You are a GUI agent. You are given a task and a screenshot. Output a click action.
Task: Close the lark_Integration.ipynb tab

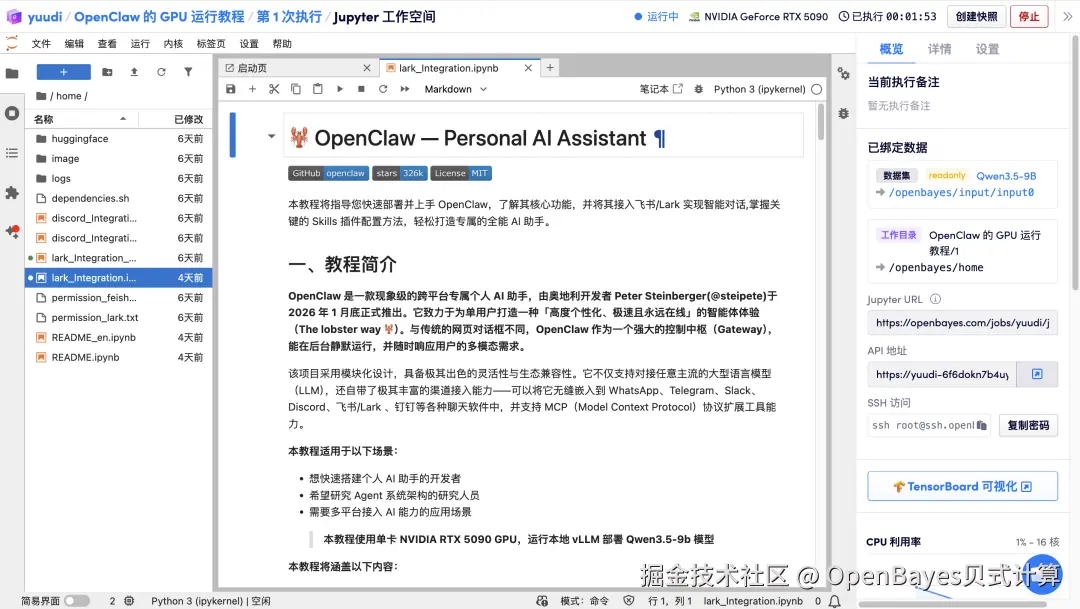pyautogui.click(x=528, y=68)
